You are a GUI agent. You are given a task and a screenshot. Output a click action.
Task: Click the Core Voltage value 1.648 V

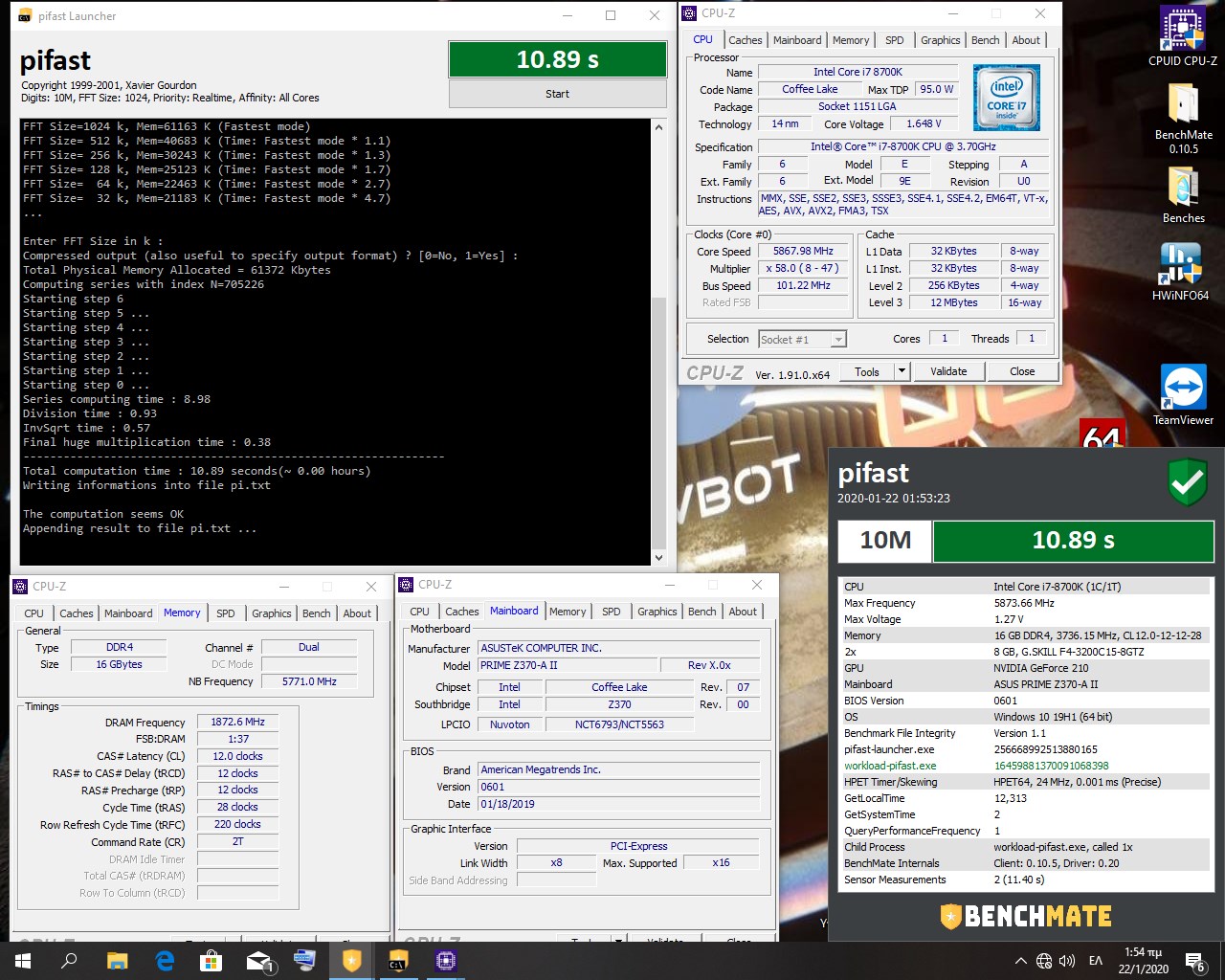coord(924,123)
